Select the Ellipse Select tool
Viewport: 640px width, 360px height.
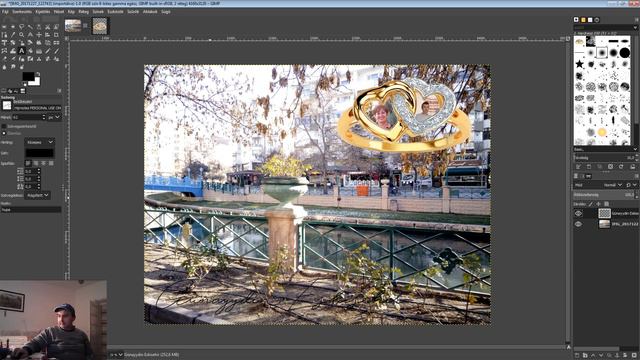[13, 27]
